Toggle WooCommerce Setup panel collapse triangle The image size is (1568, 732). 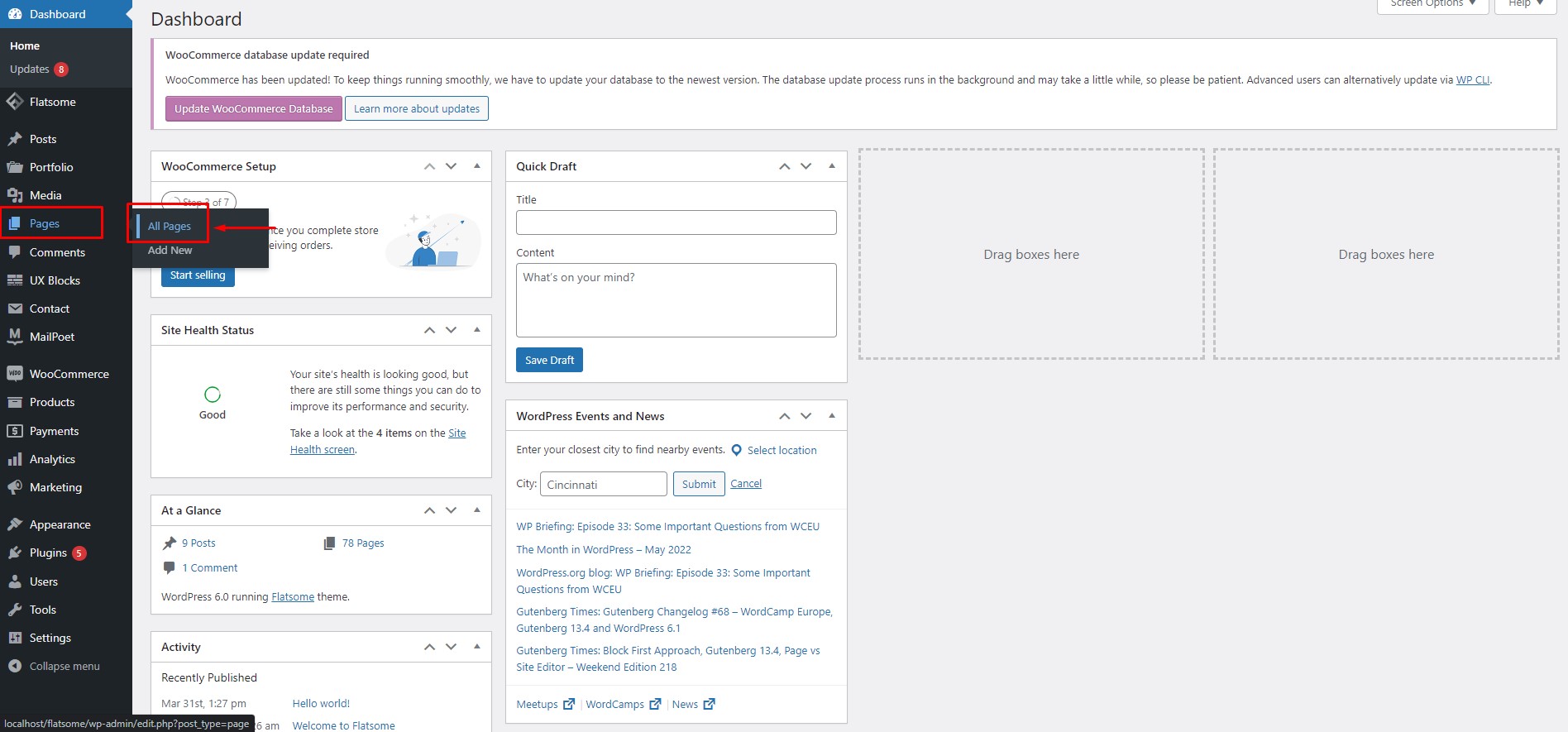click(477, 166)
